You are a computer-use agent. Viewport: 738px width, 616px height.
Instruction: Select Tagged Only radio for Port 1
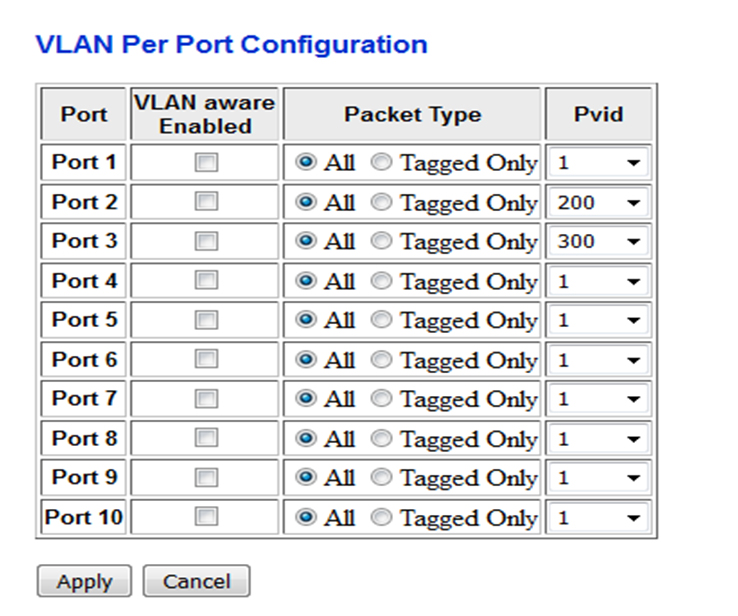pyautogui.click(x=382, y=163)
